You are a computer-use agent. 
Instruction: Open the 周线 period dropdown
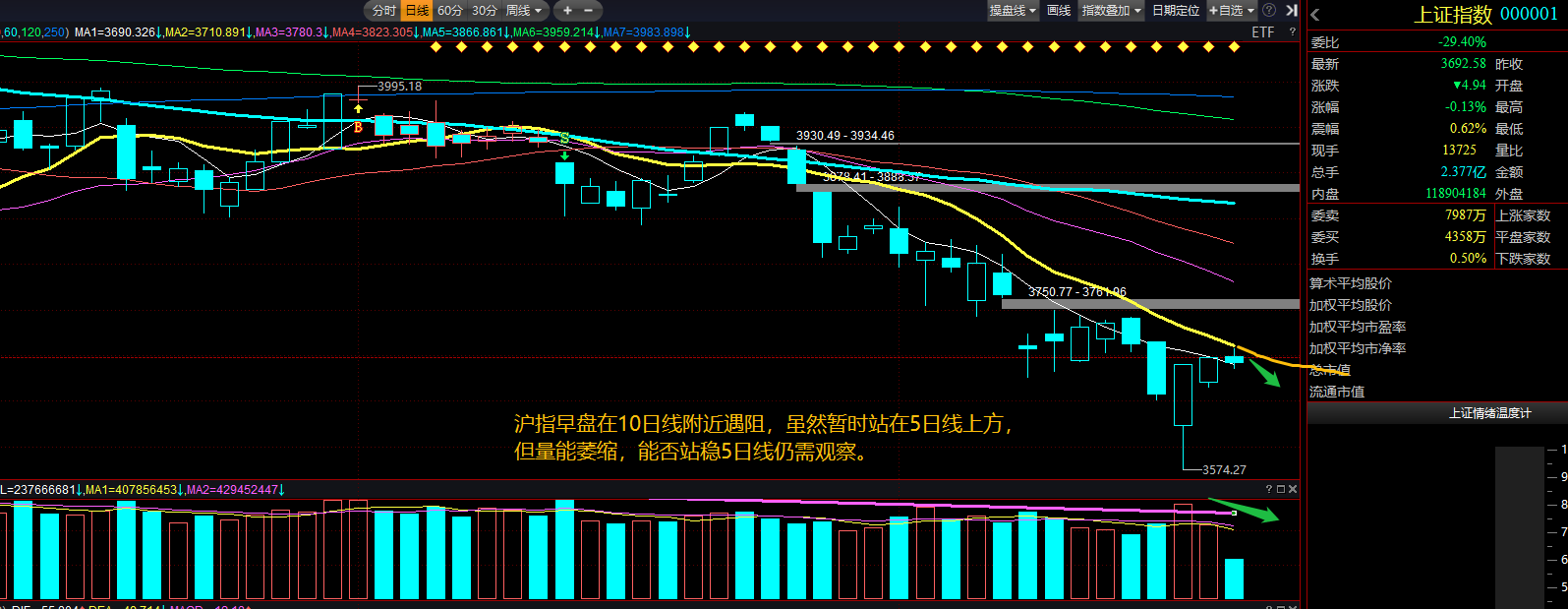pos(524,11)
